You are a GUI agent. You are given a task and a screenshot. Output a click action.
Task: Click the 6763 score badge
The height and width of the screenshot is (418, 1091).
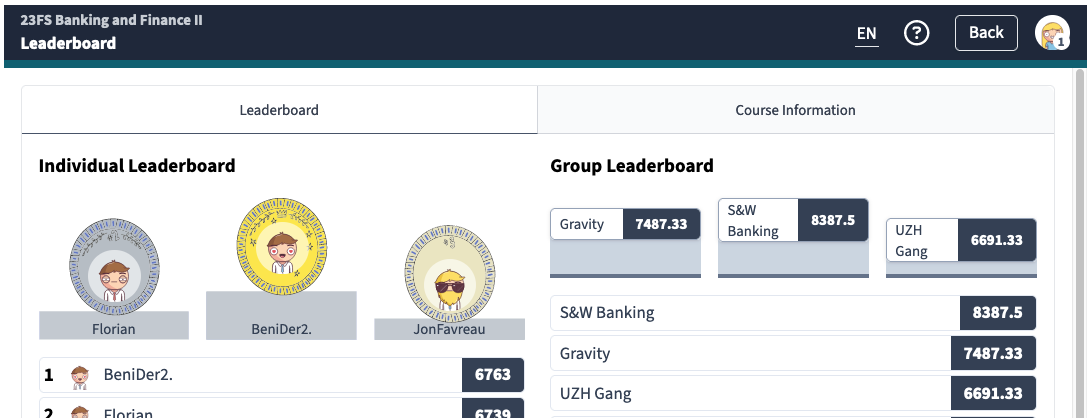point(493,376)
